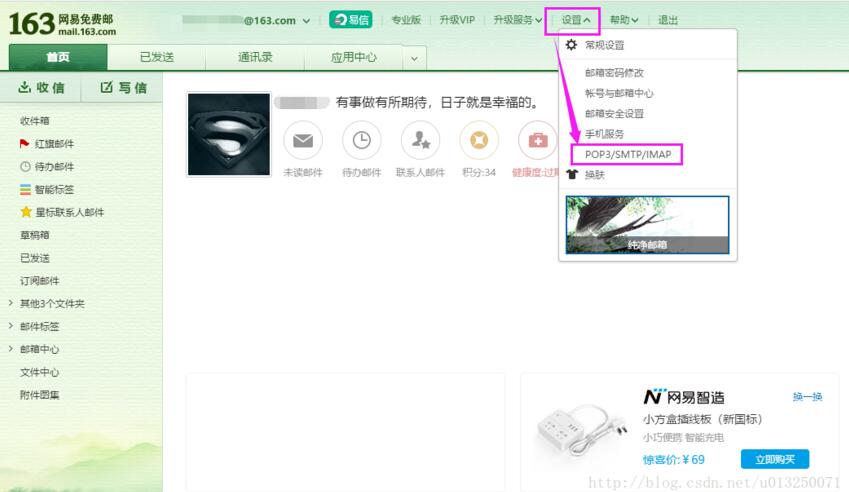Click the 网易智造 logo
849x492 pixels.
(684, 397)
